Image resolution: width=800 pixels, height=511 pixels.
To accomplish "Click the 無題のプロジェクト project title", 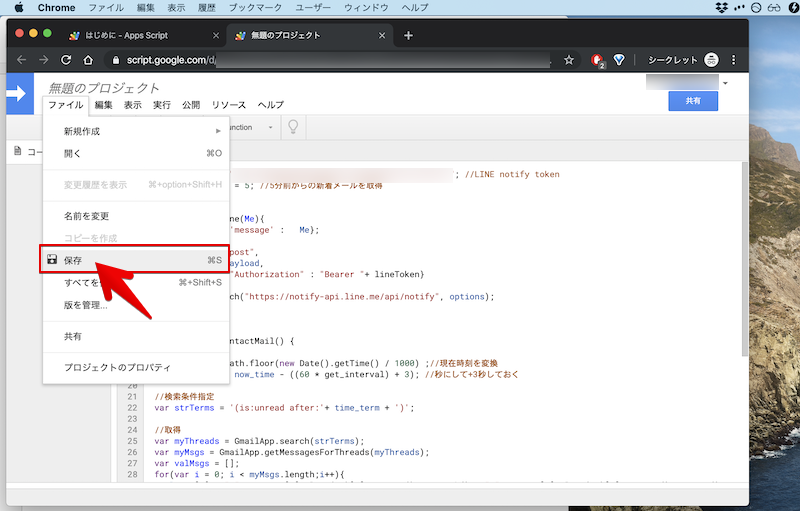I will coord(104,88).
